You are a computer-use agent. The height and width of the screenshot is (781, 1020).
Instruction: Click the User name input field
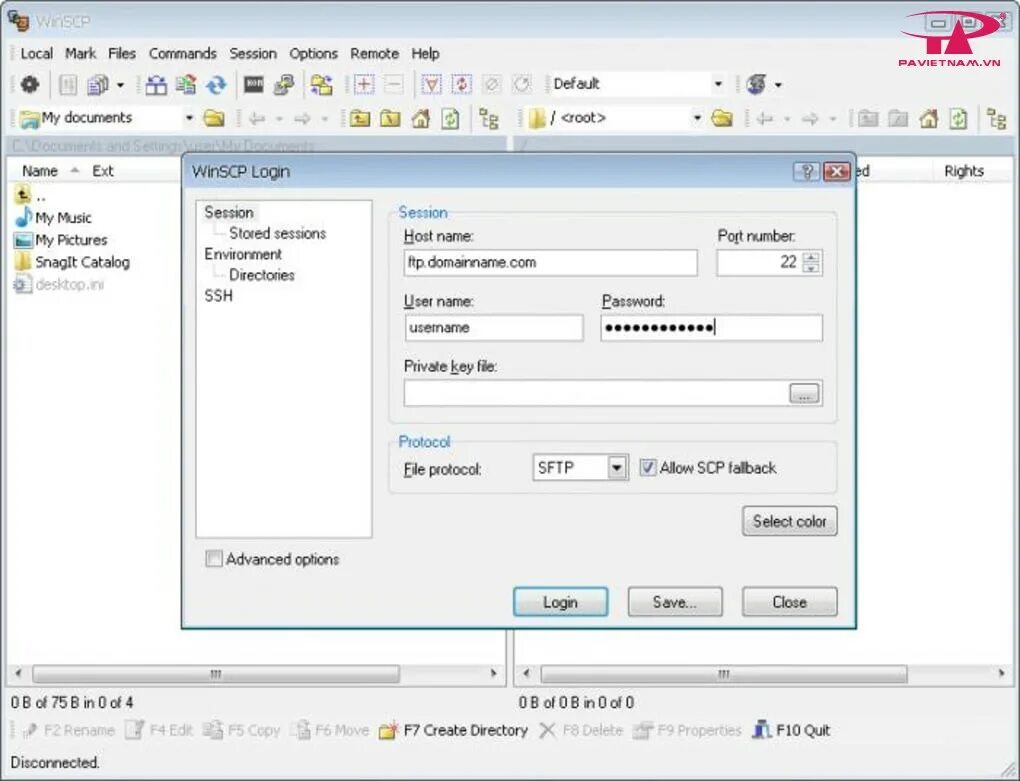pos(494,328)
